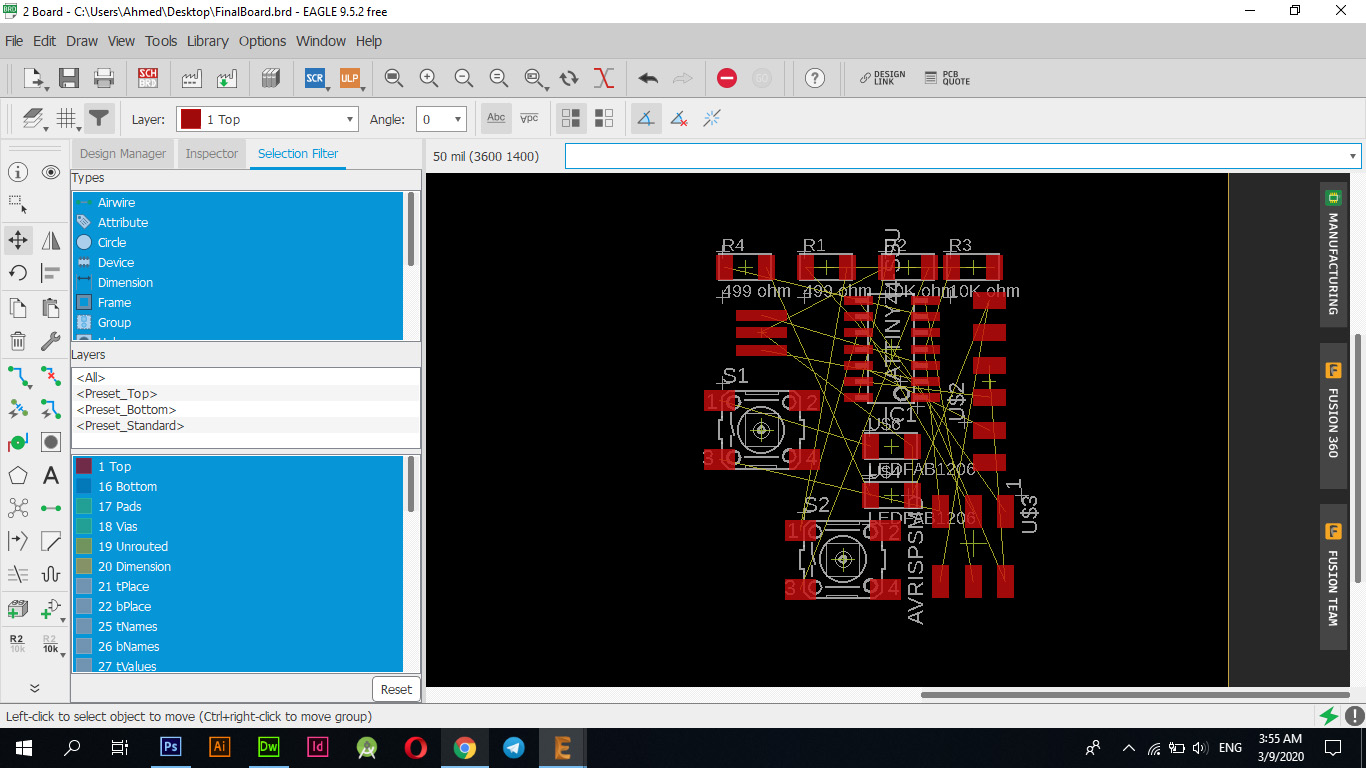Image resolution: width=1366 pixels, height=768 pixels.
Task: Toggle the single-line text Abc option
Action: point(496,119)
